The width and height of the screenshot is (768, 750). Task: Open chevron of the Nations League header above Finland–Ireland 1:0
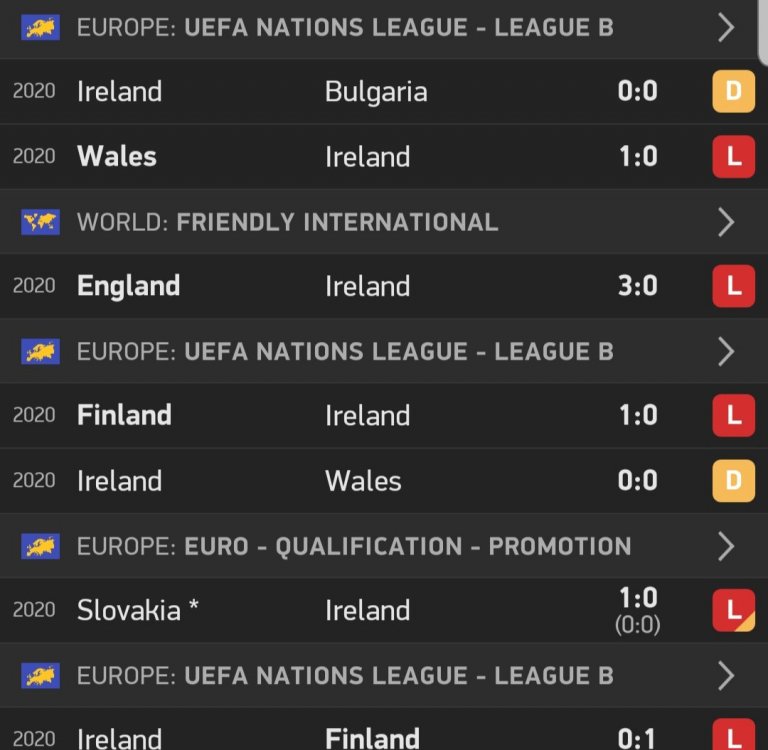(x=727, y=351)
